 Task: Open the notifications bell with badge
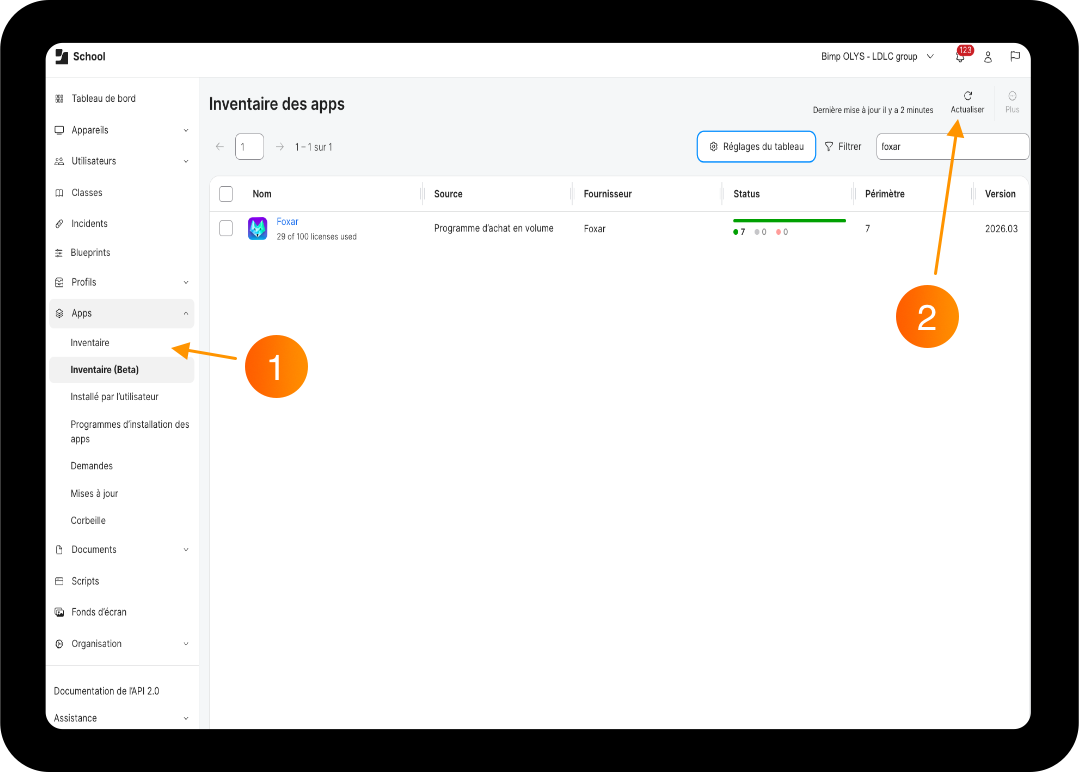click(962, 55)
